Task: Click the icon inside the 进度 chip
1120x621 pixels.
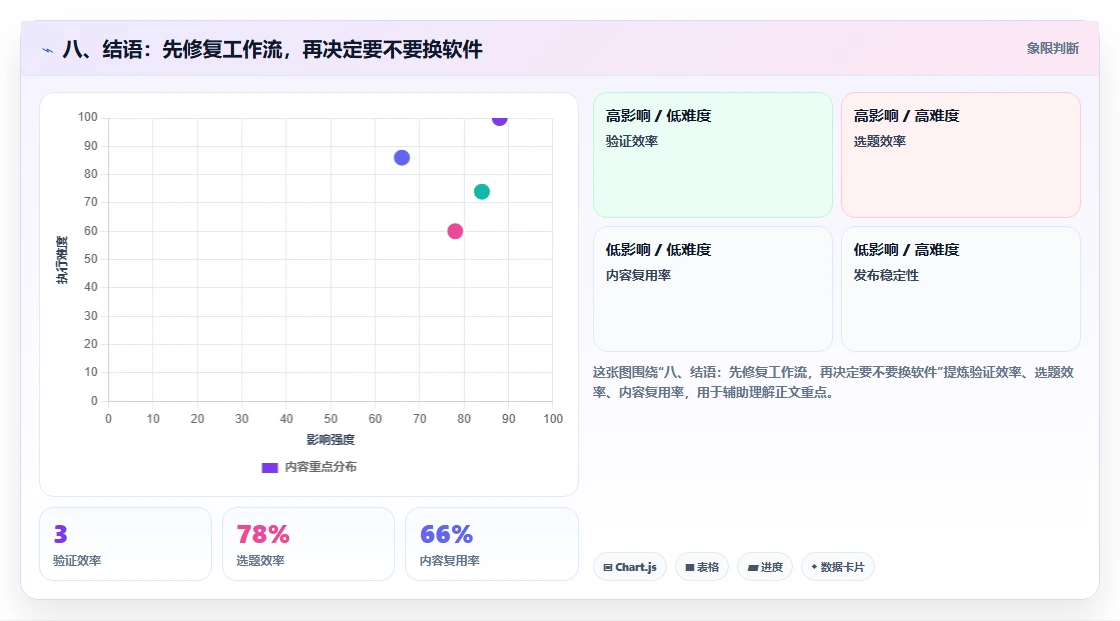Action: coord(753,568)
